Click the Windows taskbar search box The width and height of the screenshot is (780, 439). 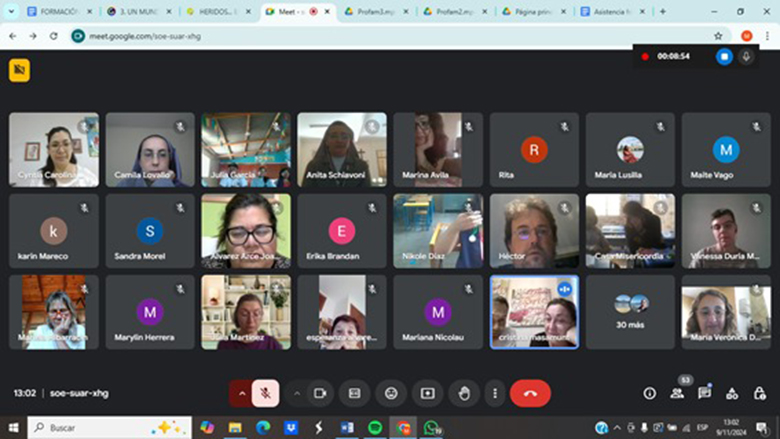pos(100,427)
